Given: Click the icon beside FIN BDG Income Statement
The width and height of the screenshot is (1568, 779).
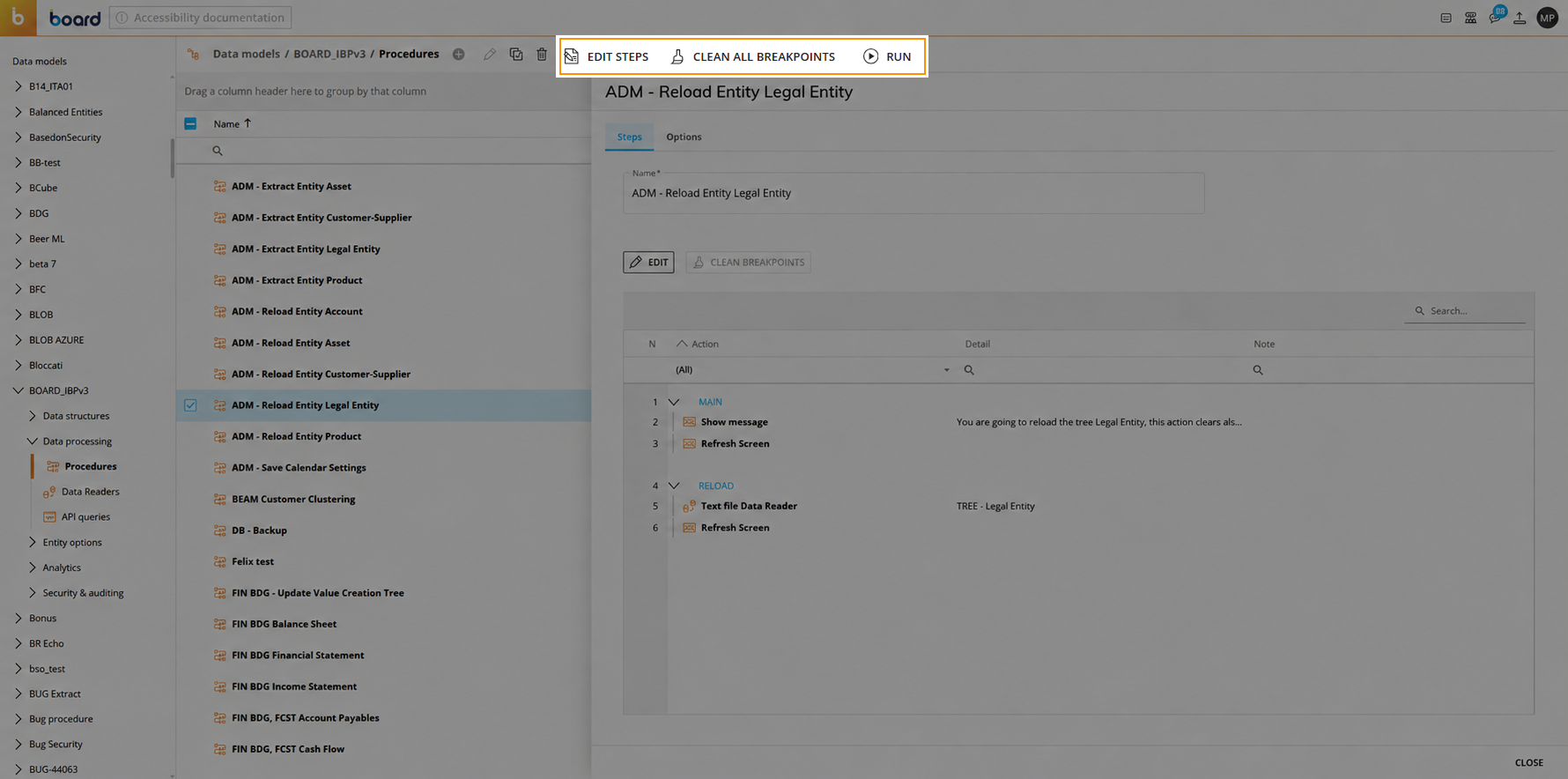Looking at the screenshot, I should pos(220,686).
